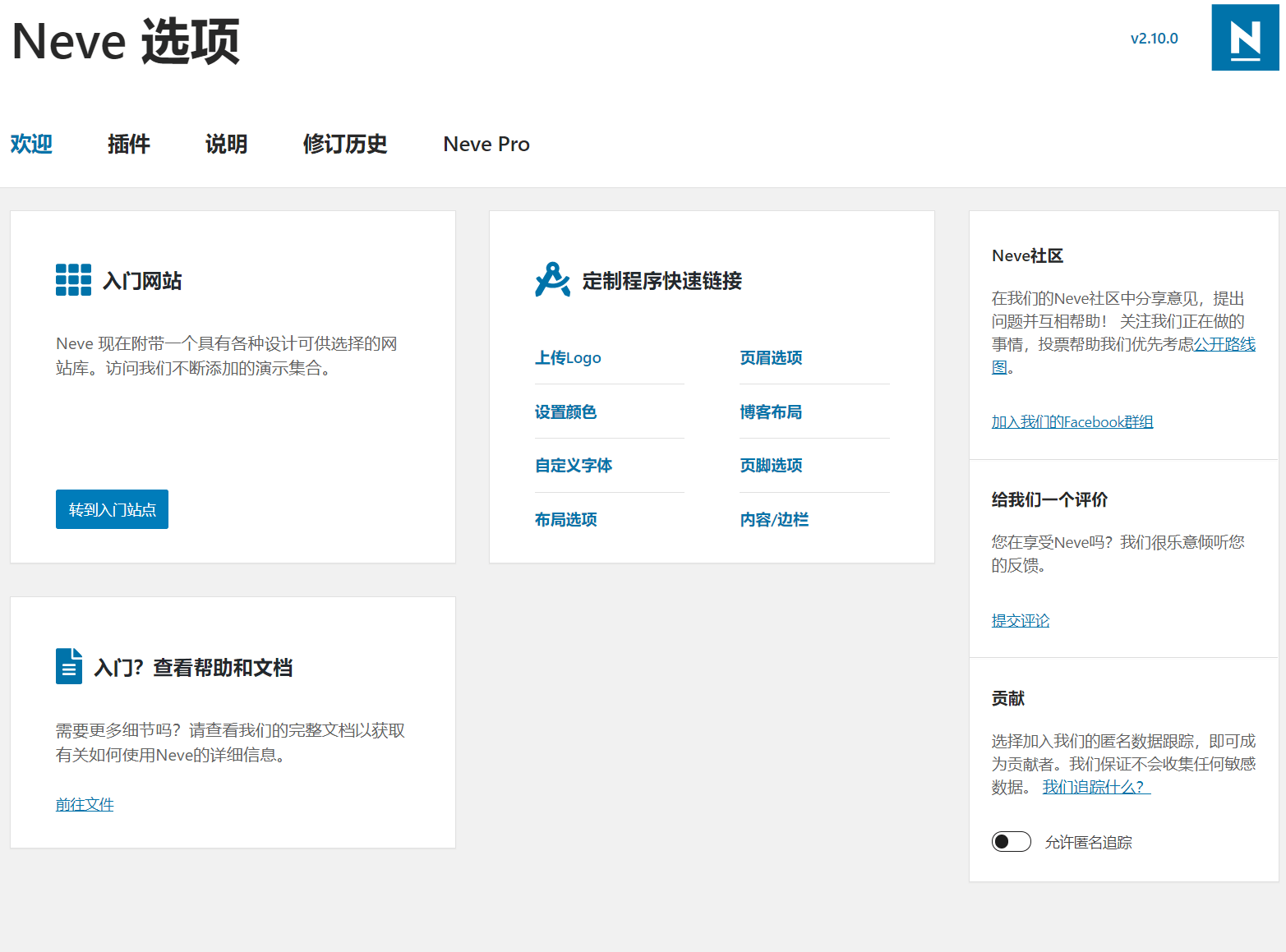Screen dimensions: 1286x952
Task: Open the Neve Pro tab
Action: 486,144
